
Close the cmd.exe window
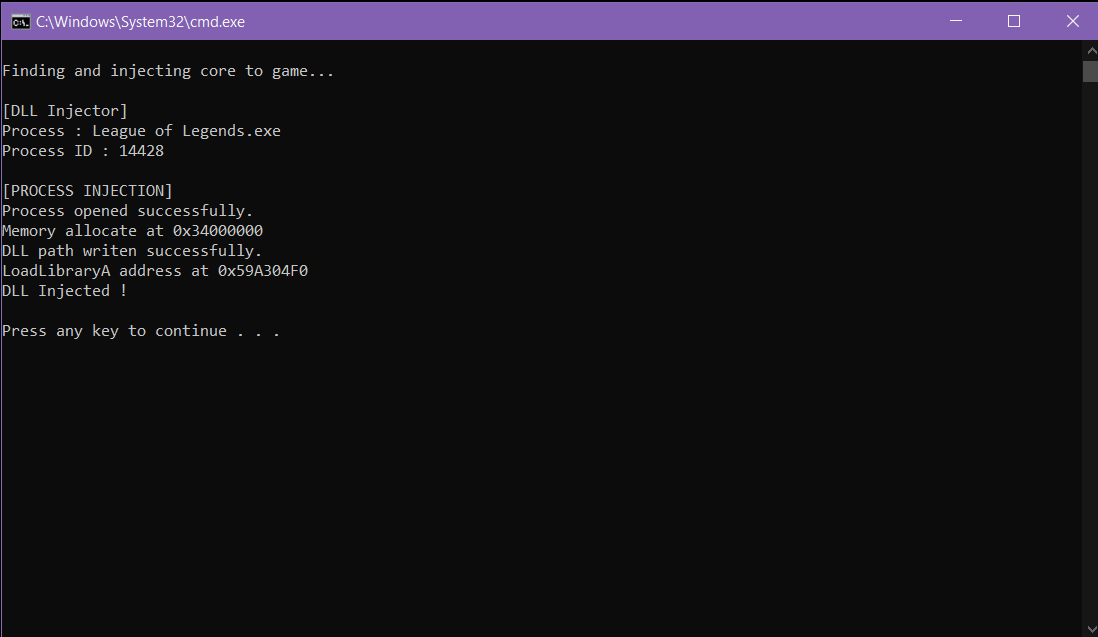coord(1072,21)
